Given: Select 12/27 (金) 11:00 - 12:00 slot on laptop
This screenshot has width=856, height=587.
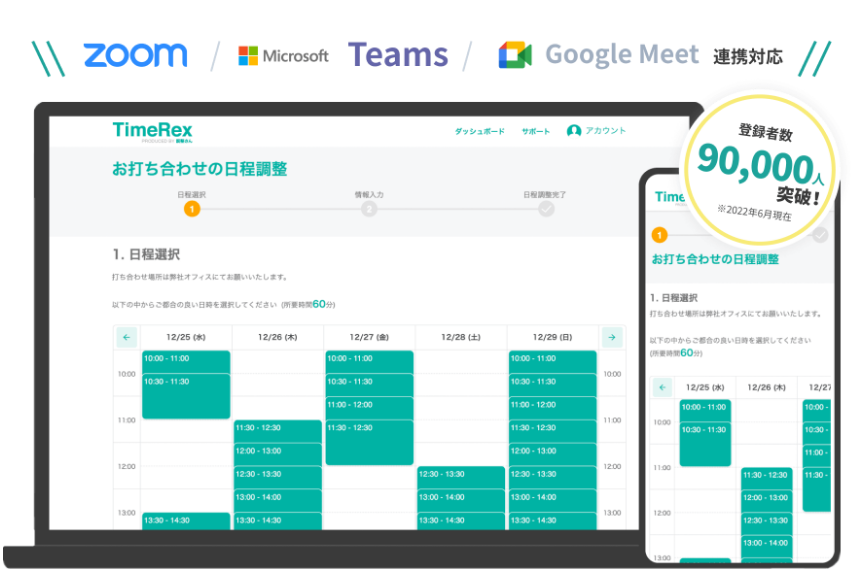Looking at the screenshot, I should coord(370,408).
